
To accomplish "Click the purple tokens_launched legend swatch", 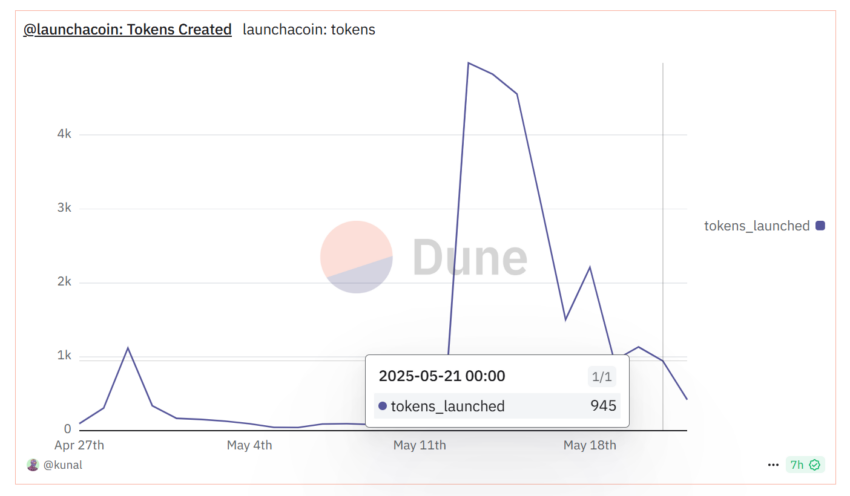I will pyautogui.click(x=821, y=226).
